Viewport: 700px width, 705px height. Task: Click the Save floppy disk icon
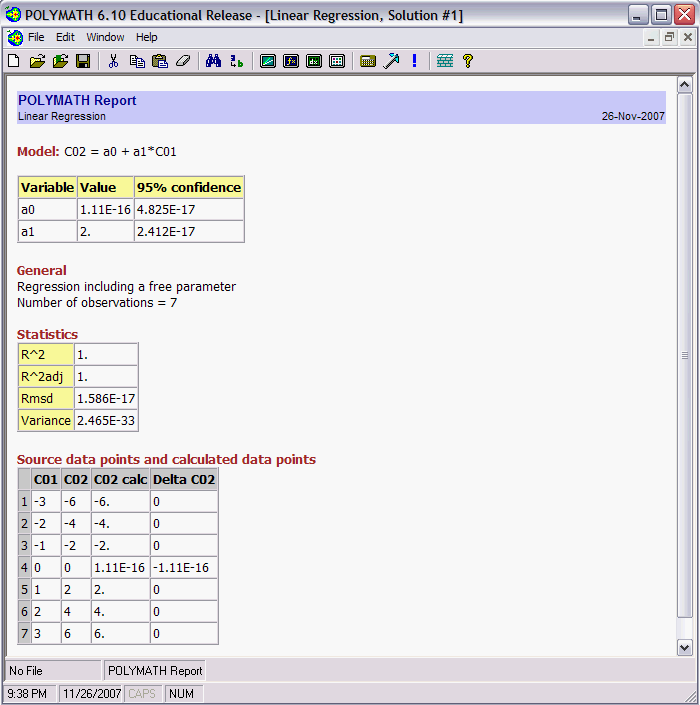[x=83, y=61]
